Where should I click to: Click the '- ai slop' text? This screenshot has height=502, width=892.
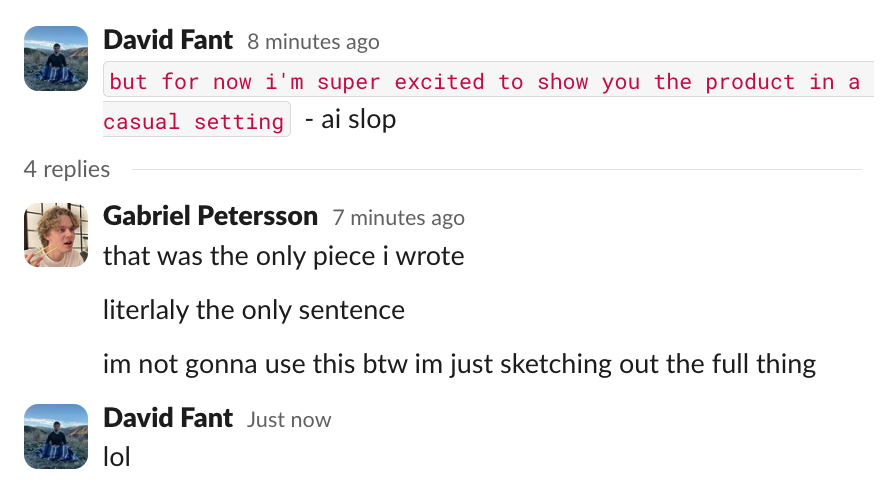pos(350,120)
